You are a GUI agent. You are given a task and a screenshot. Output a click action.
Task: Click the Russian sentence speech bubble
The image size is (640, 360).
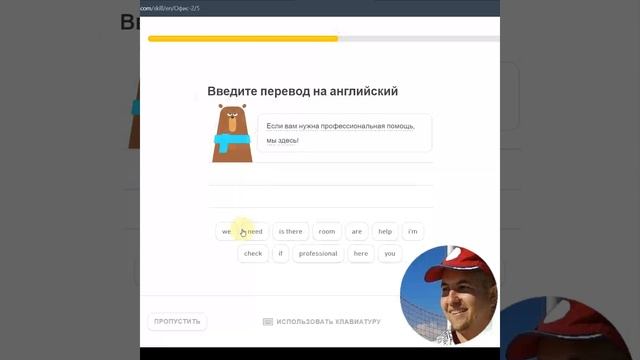[x=344, y=133]
